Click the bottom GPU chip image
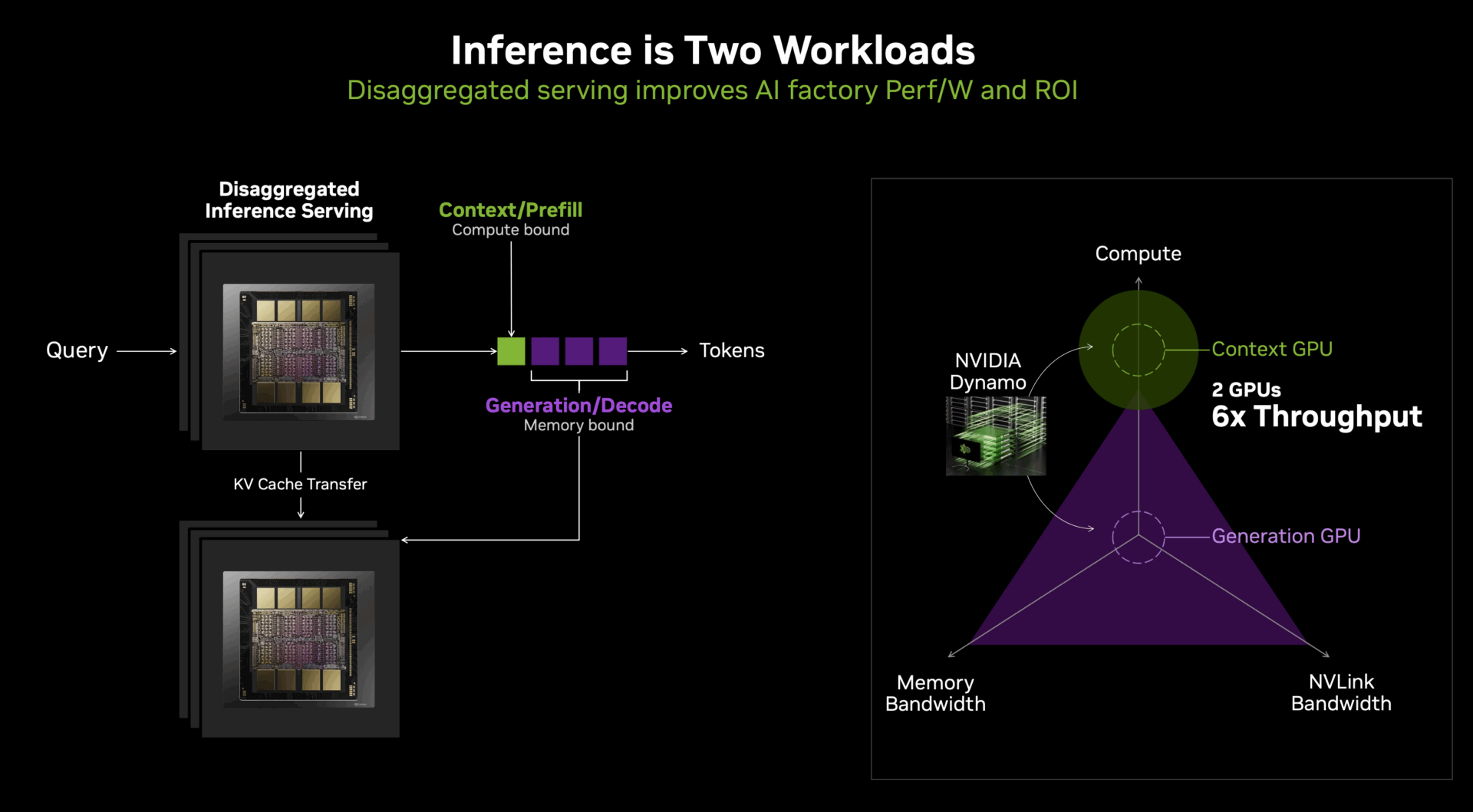 (x=298, y=639)
